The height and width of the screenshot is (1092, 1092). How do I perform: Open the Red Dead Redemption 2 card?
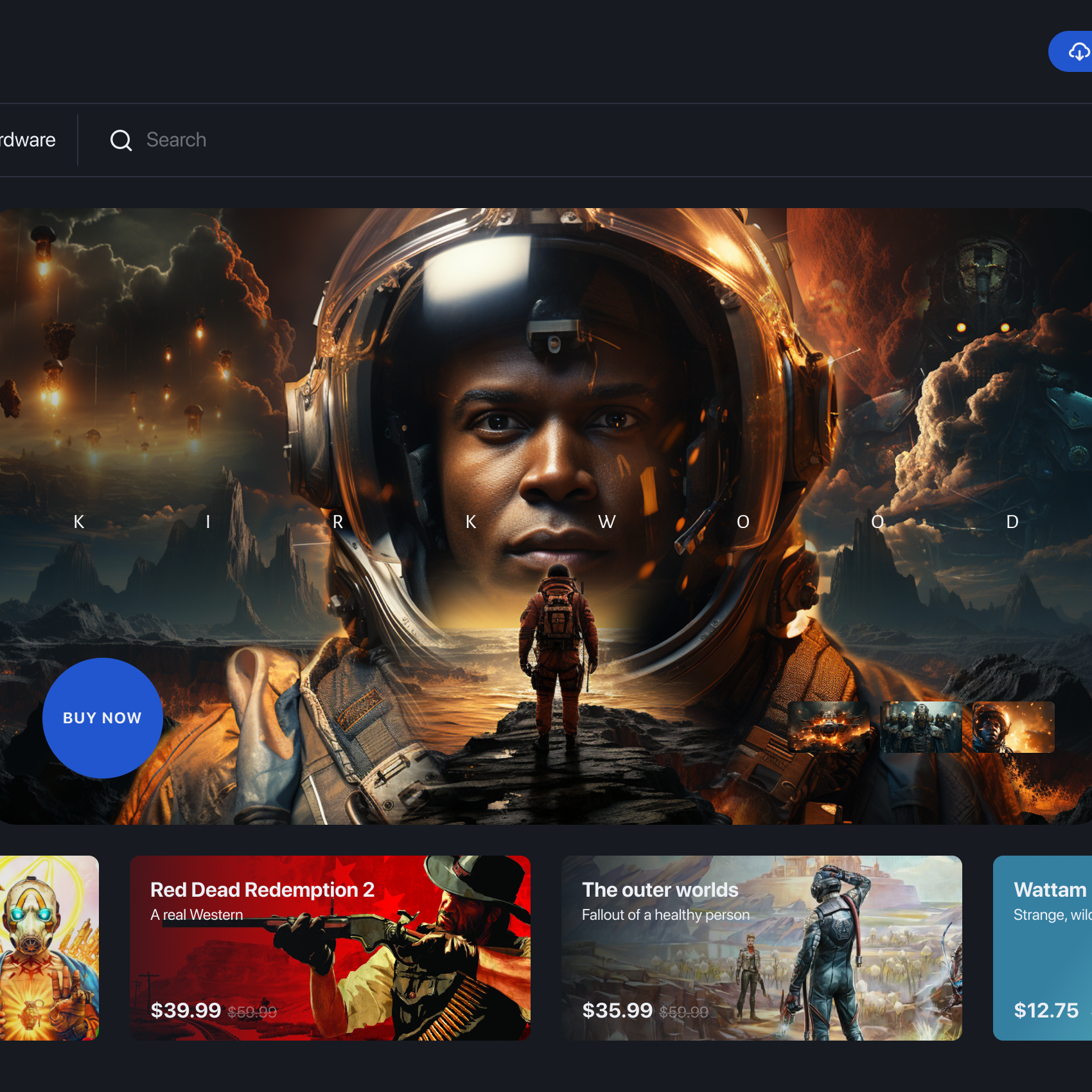coord(330,948)
